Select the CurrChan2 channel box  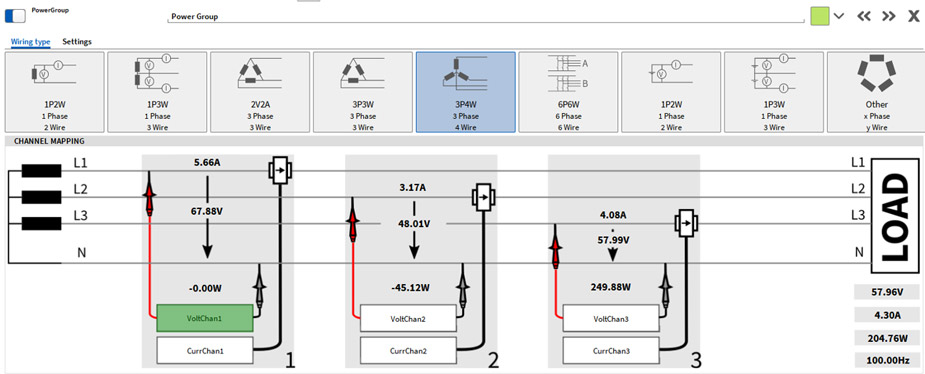click(408, 350)
